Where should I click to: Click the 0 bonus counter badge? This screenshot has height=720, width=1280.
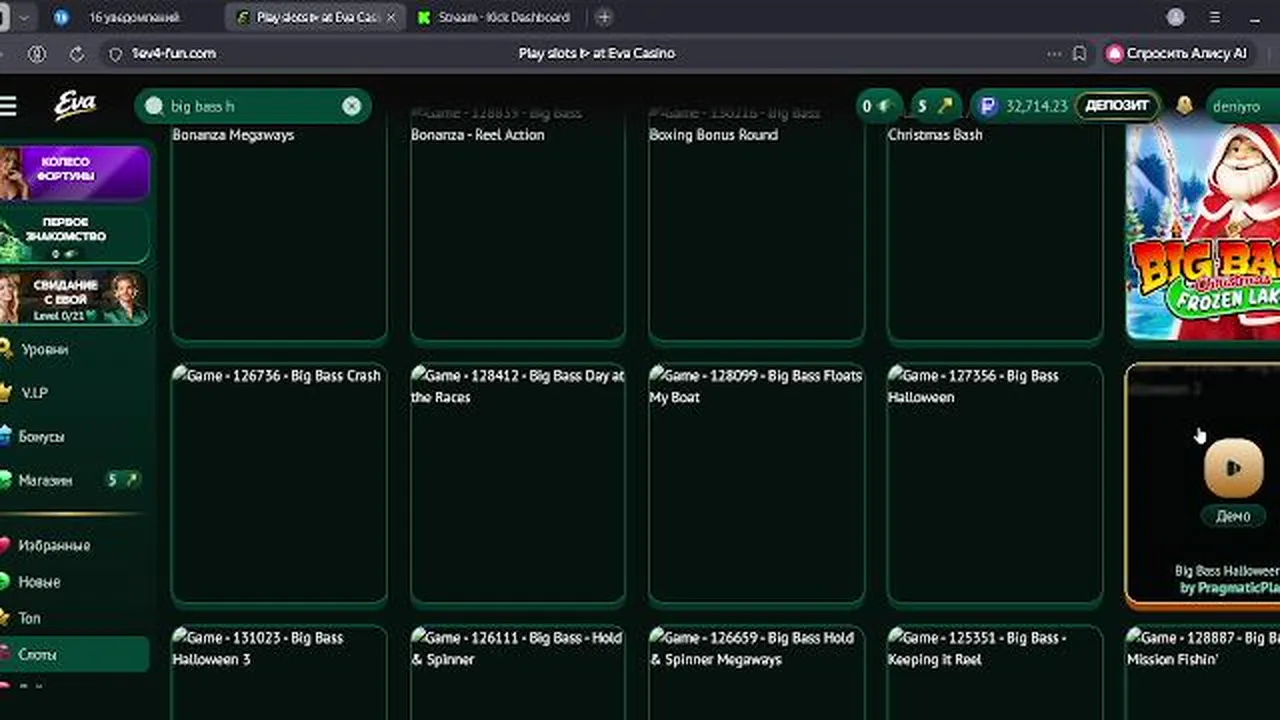878,106
